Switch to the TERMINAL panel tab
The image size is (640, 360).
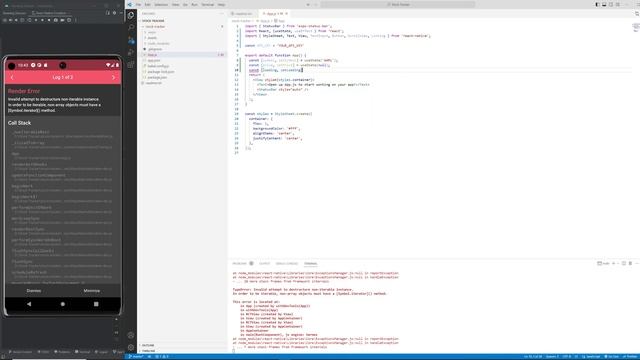[x=310, y=264]
